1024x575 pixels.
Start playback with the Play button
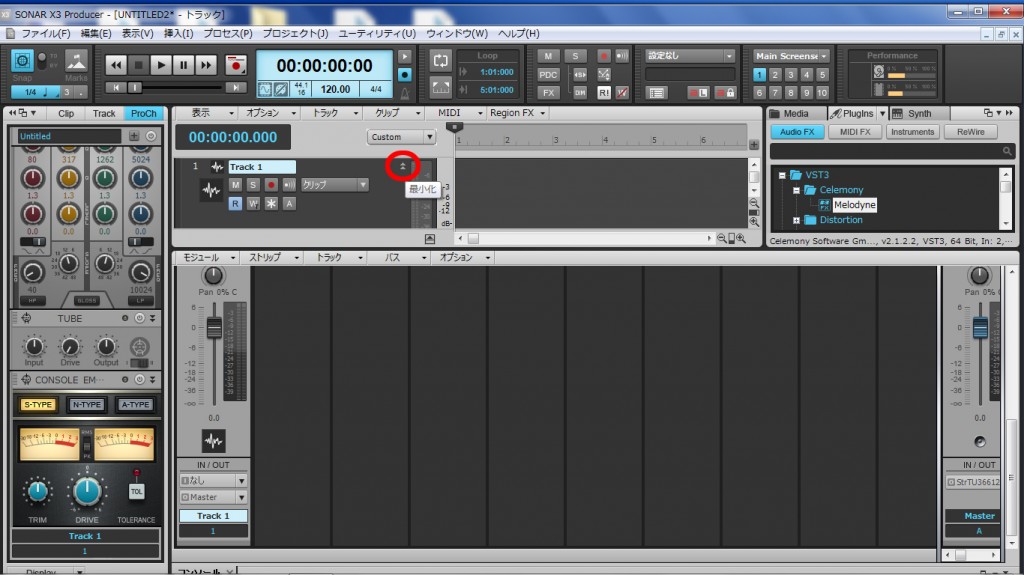click(x=161, y=65)
